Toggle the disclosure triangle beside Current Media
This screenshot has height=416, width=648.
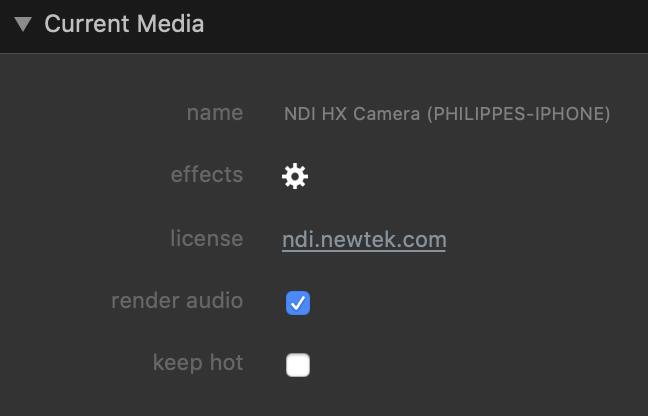[x=23, y=24]
